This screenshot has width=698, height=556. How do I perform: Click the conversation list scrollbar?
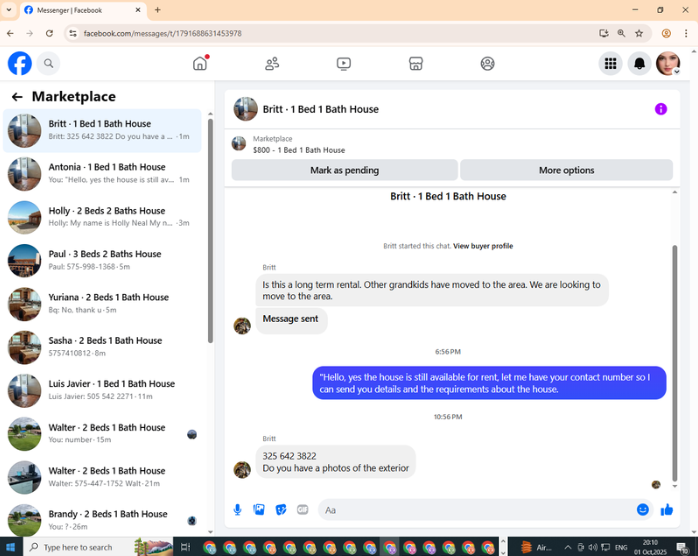[x=211, y=231]
